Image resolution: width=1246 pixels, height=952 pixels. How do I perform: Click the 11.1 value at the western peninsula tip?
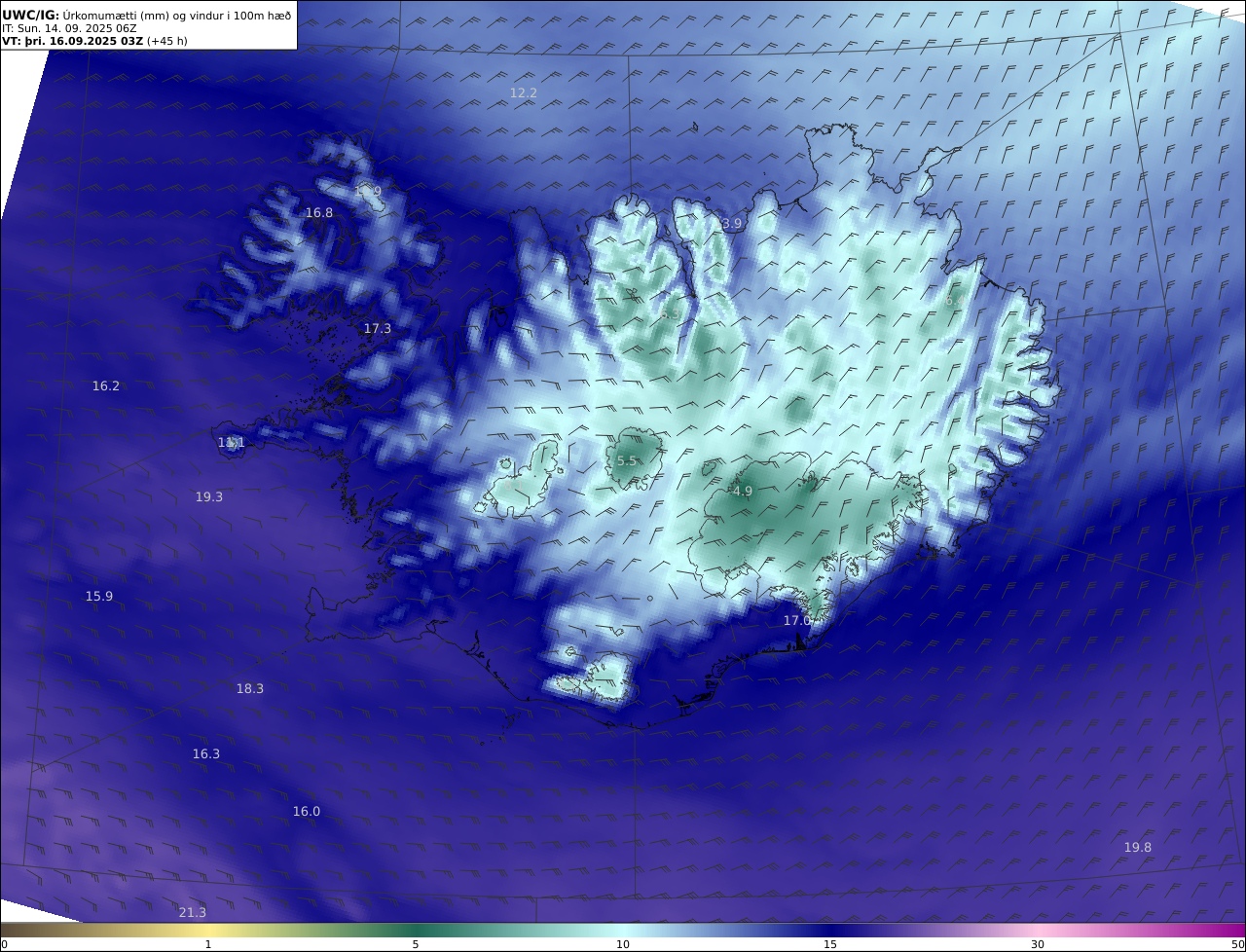coord(231,443)
